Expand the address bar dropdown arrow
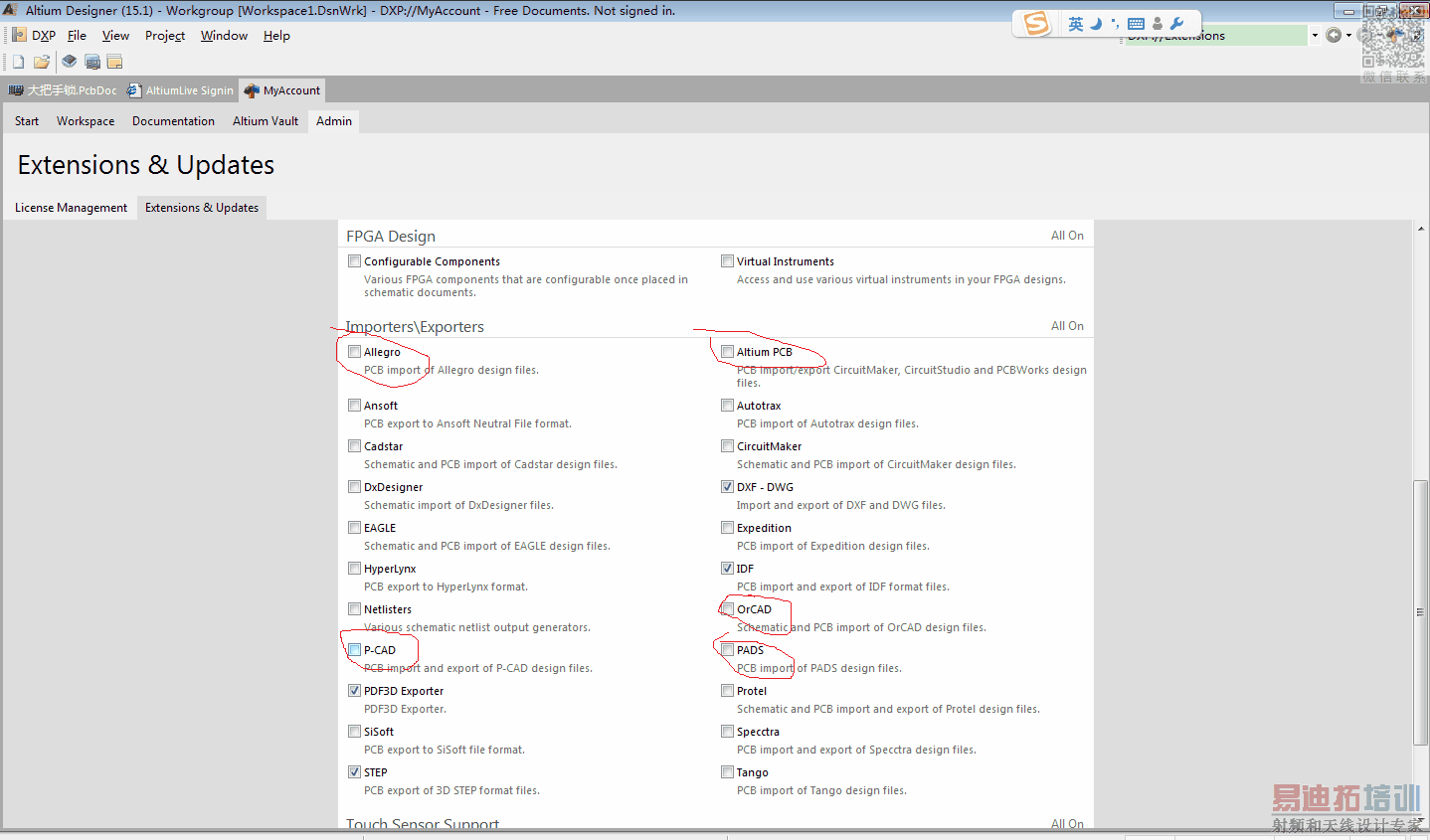This screenshot has width=1430, height=840. click(x=1315, y=36)
